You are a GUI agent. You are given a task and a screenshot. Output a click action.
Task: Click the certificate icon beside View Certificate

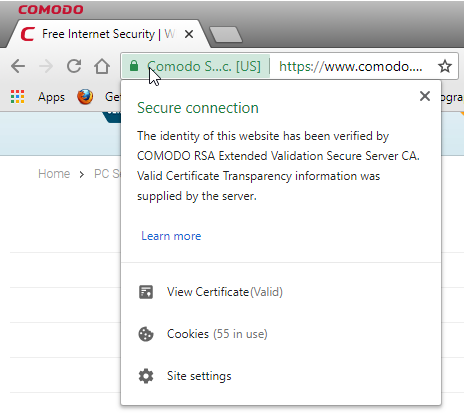coord(146,292)
